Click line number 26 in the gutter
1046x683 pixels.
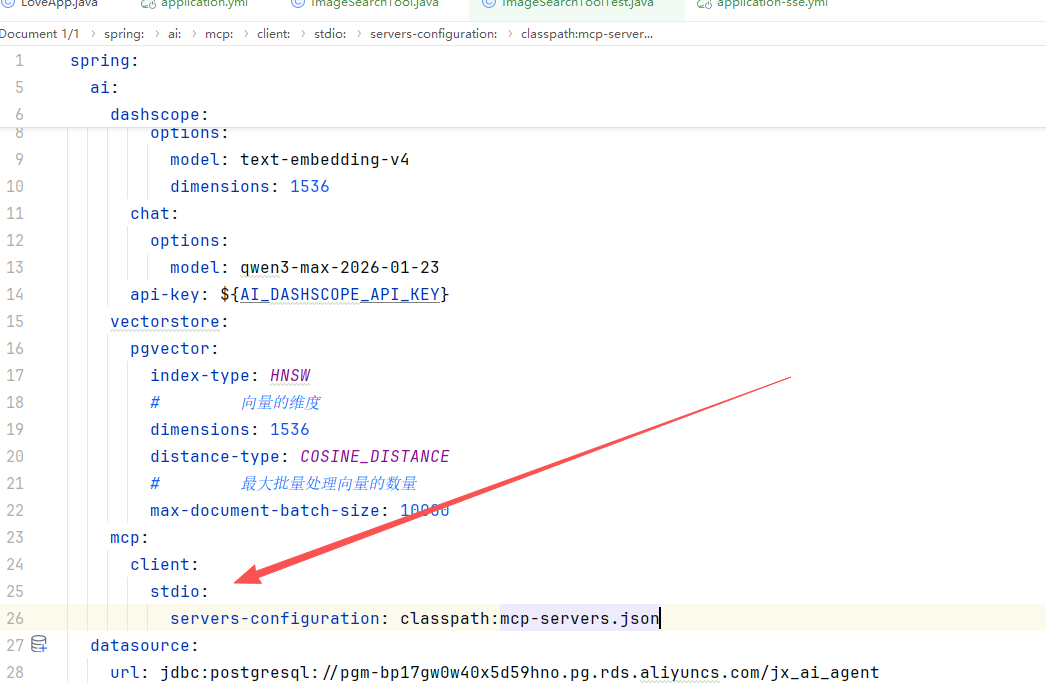pyautogui.click(x=15, y=618)
